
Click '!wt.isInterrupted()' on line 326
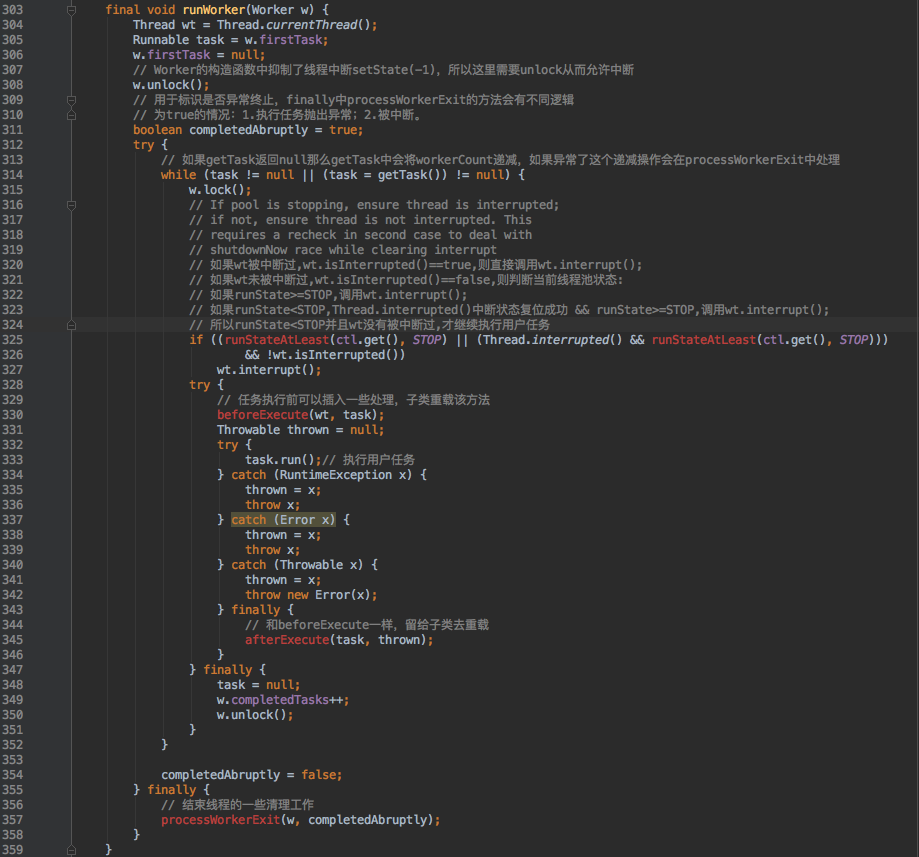pyautogui.click(x=335, y=355)
